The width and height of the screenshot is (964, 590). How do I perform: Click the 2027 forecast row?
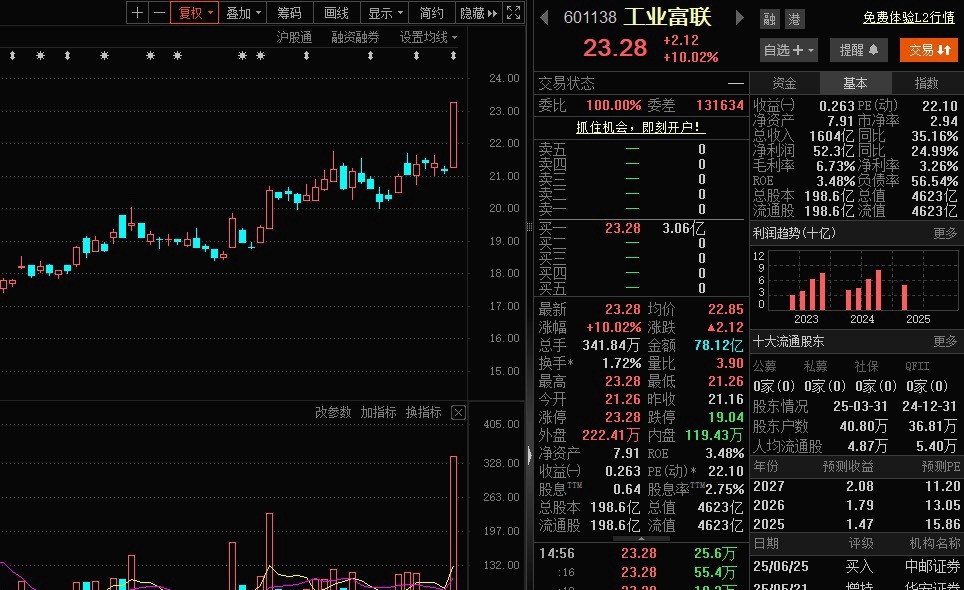point(857,486)
